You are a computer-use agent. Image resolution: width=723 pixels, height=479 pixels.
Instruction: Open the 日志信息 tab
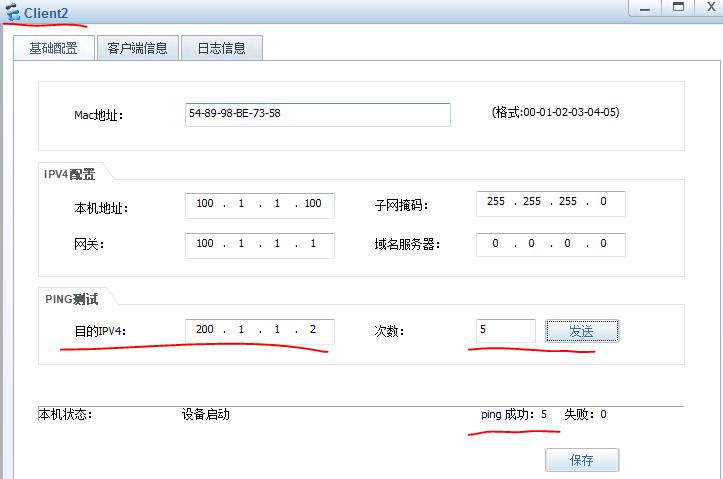click(x=221, y=48)
